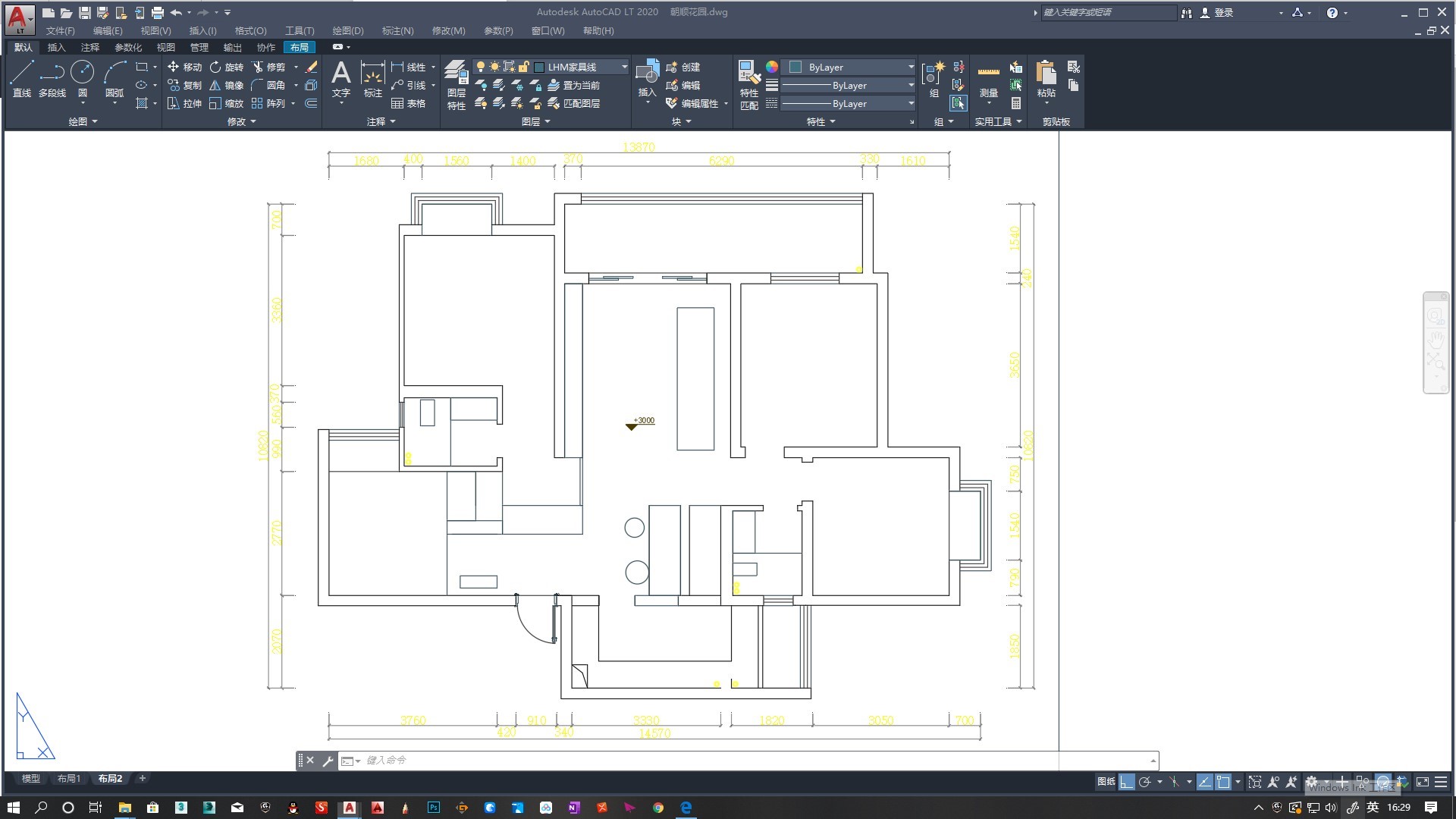Click the Dimension (标注) tool
The width and height of the screenshot is (1456, 819).
click(x=372, y=79)
